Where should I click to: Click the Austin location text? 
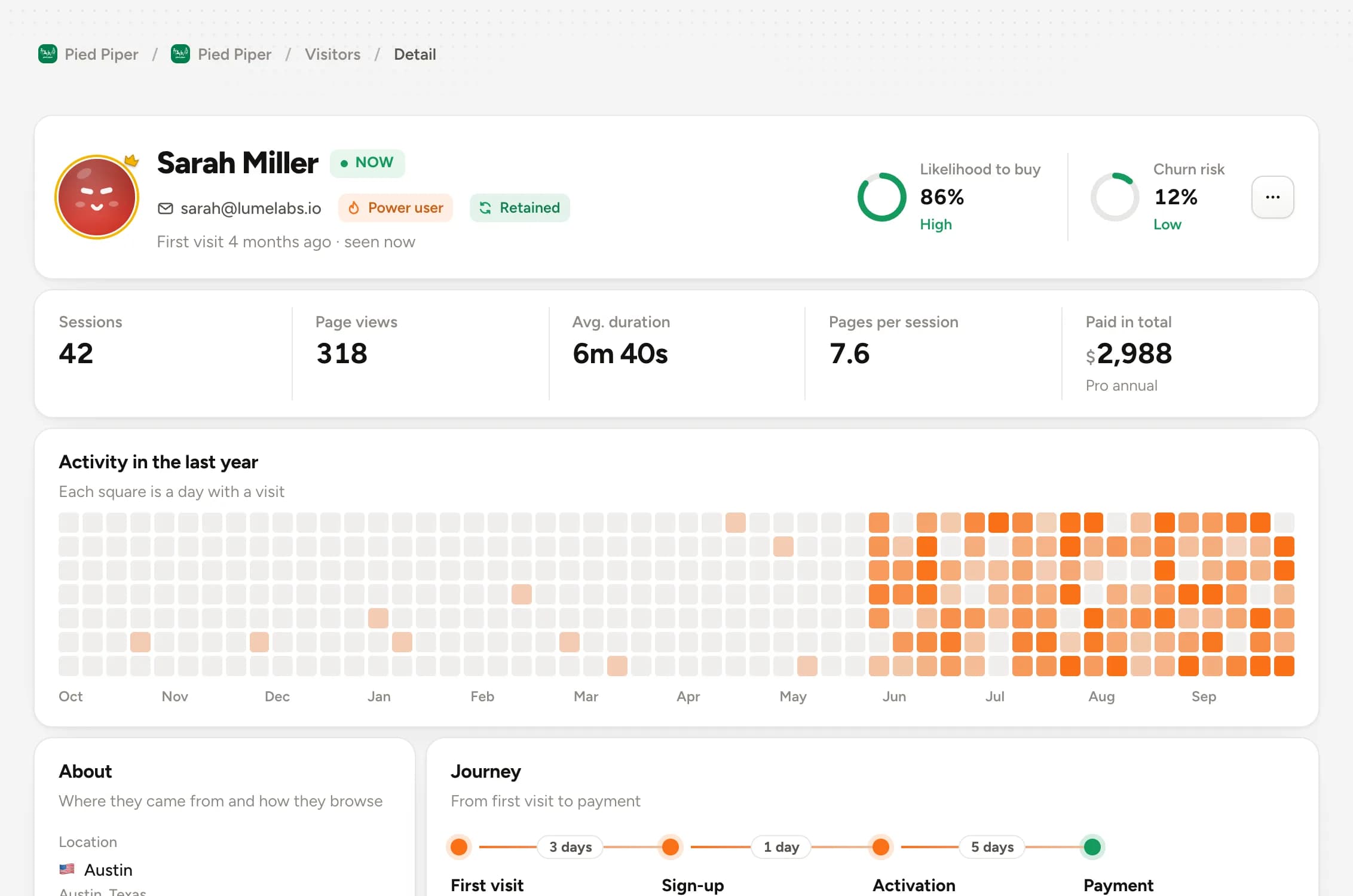108,870
